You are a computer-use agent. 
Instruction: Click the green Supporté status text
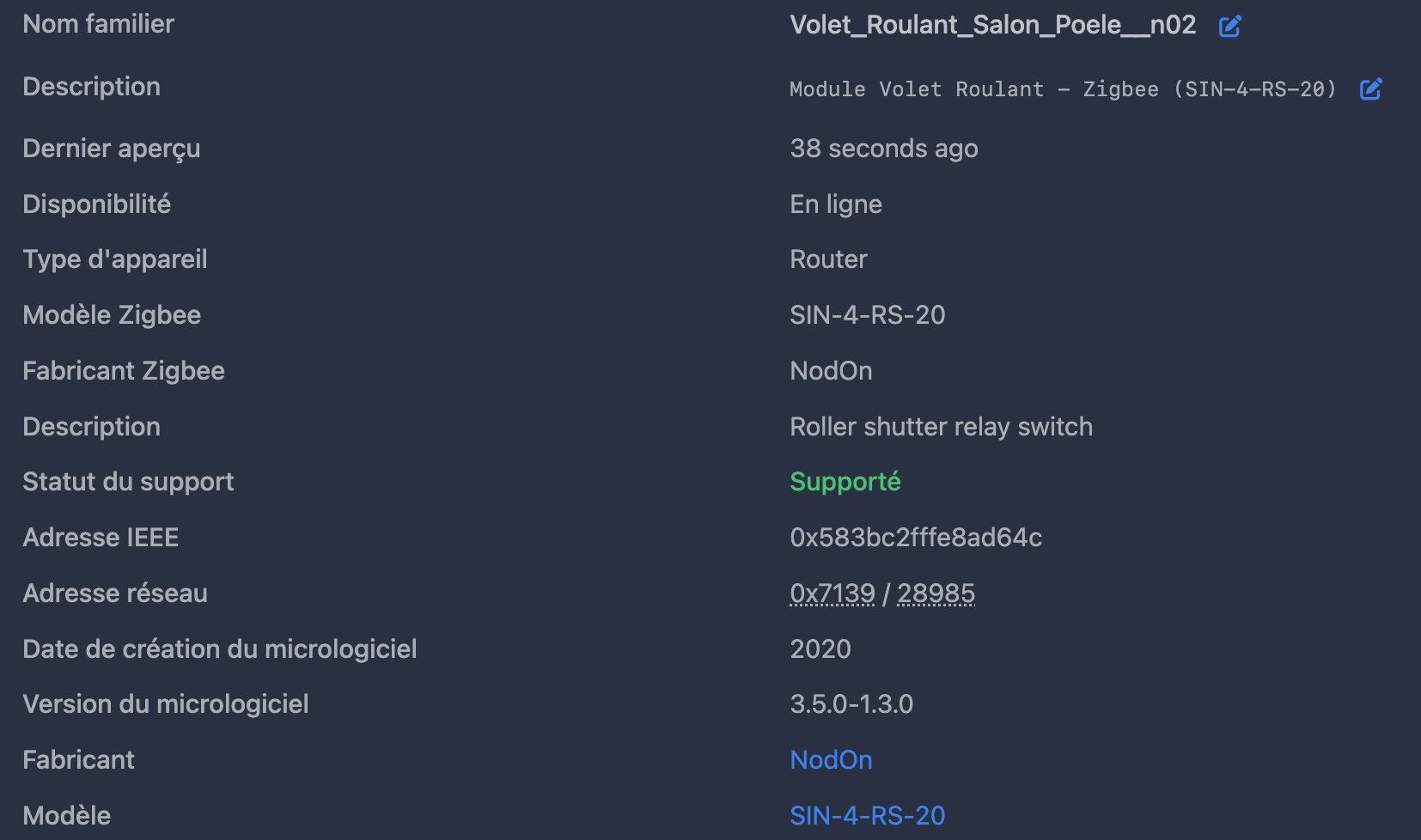tap(845, 482)
